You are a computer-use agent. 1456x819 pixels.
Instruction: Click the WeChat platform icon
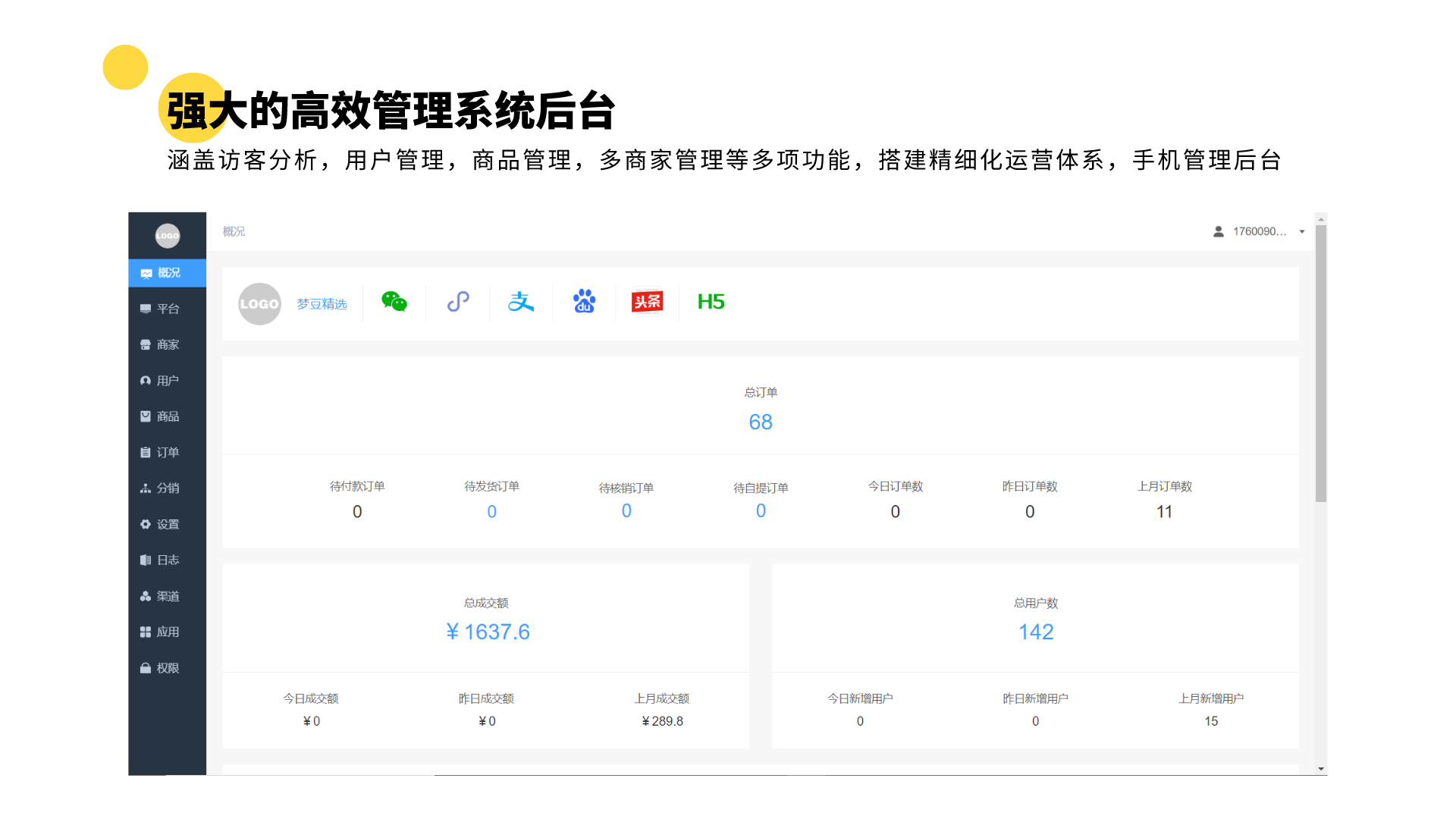click(394, 302)
